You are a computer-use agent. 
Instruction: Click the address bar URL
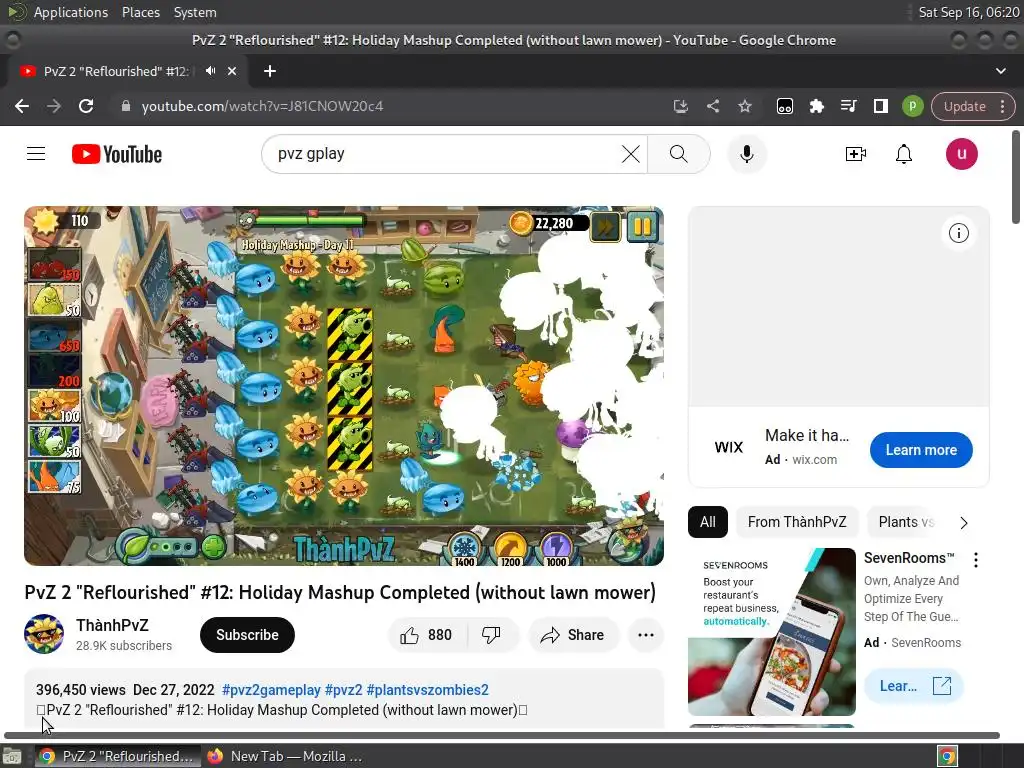point(263,106)
